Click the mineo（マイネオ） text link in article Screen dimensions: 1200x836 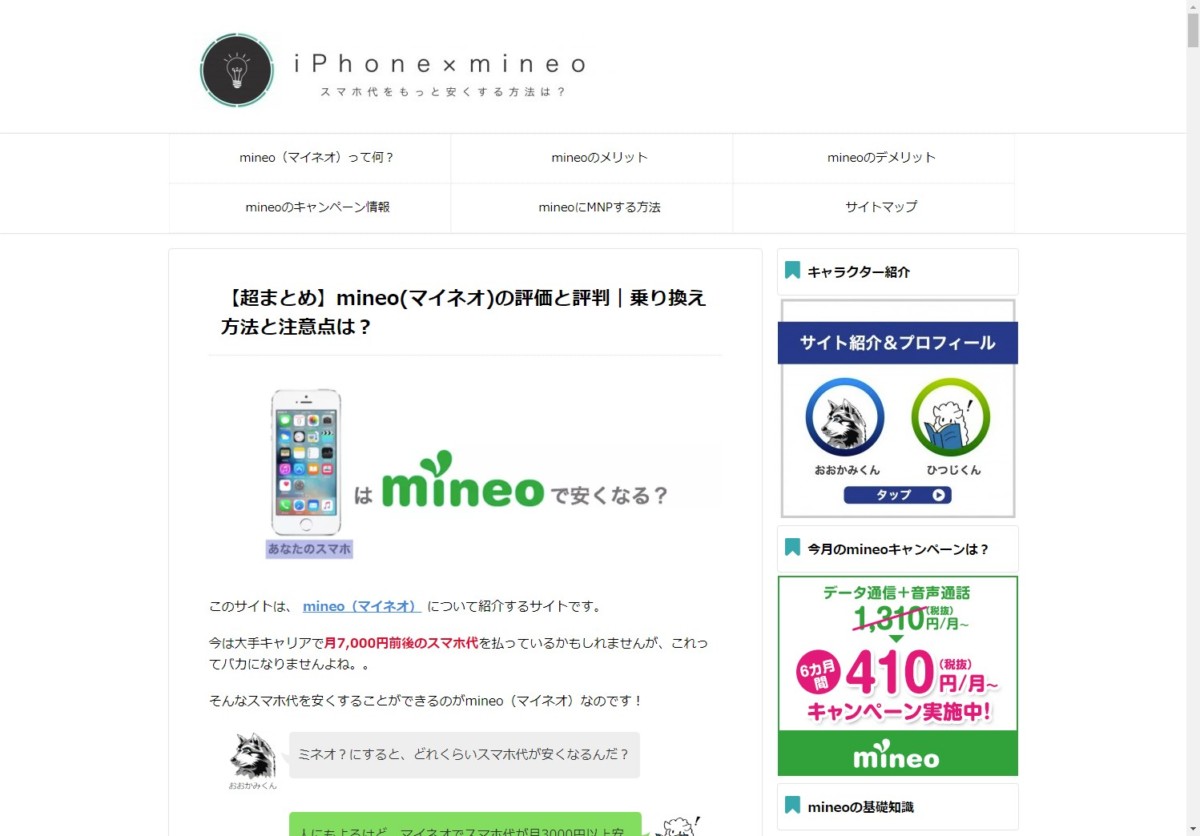[361, 606]
